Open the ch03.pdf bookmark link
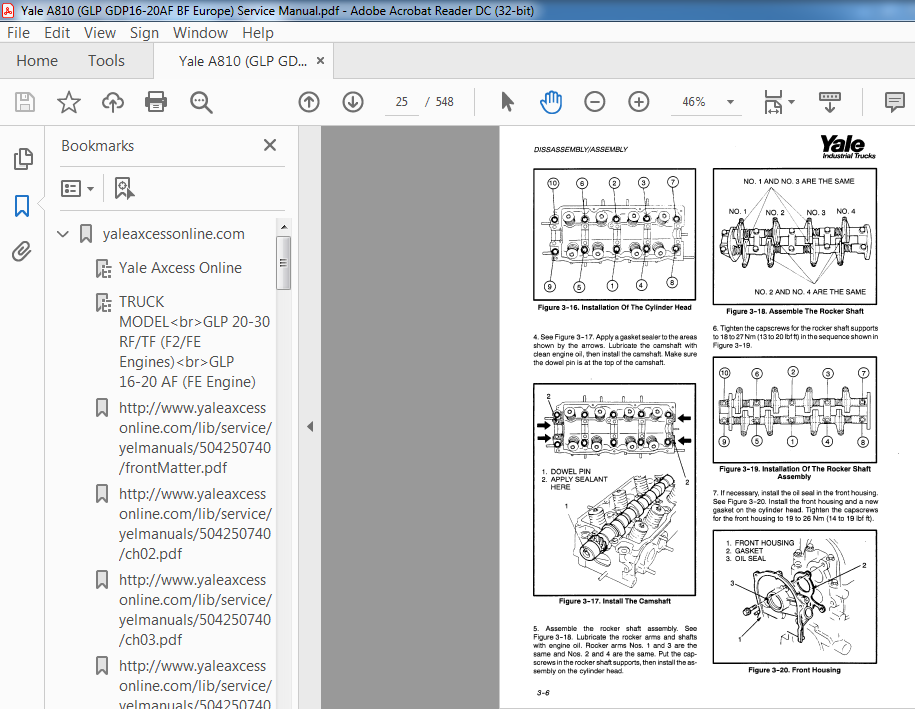Image resolution: width=915 pixels, height=709 pixels. pos(195,610)
